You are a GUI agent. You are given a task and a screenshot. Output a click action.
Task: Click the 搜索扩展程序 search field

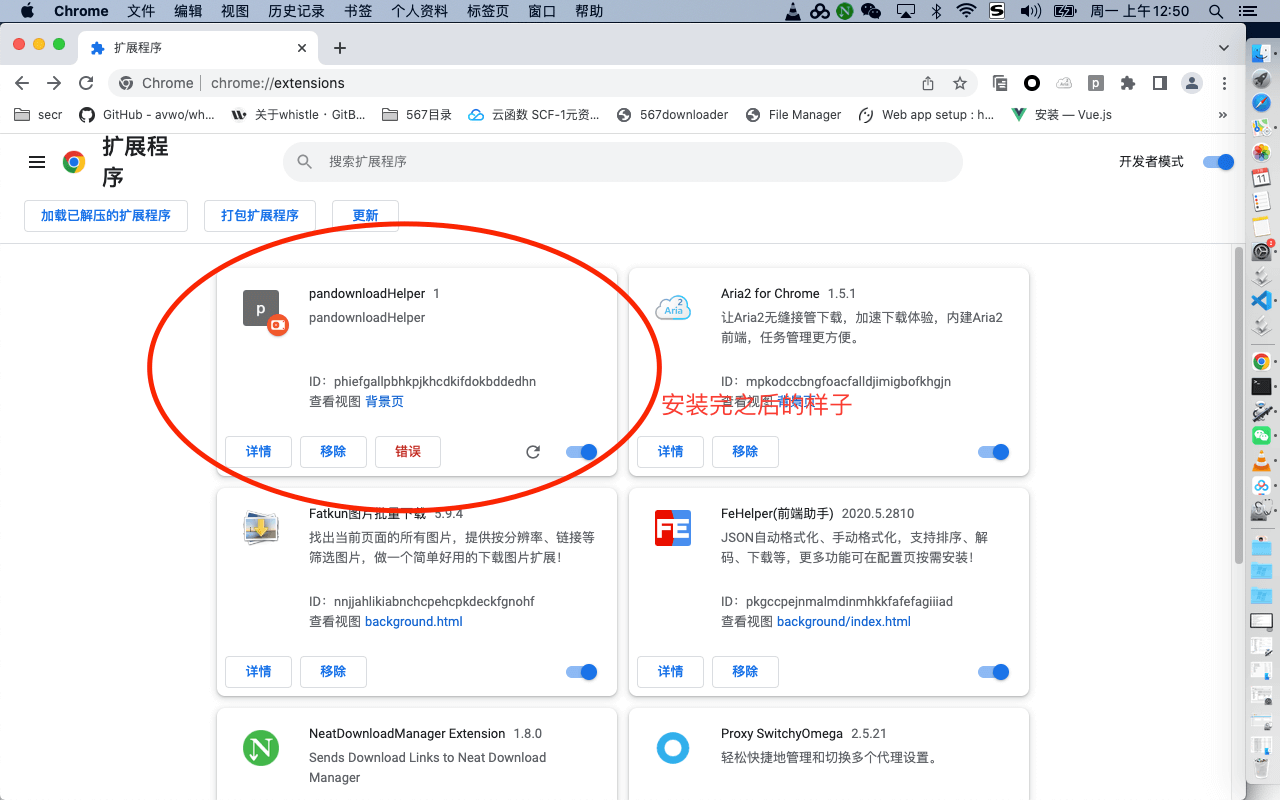620,162
